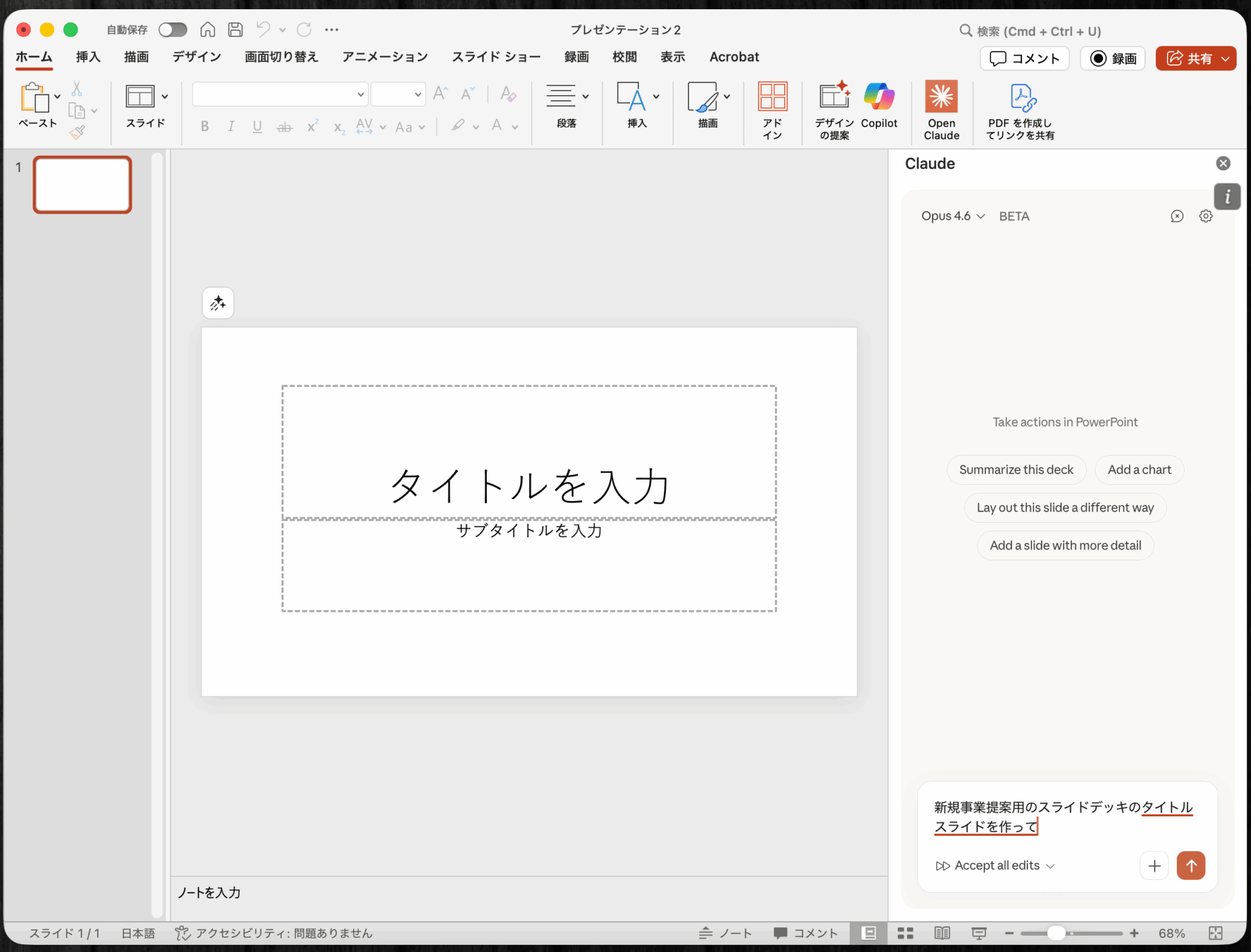The height and width of the screenshot is (952, 1251).
Task: Click Add a slide with more detail
Action: (1065, 545)
